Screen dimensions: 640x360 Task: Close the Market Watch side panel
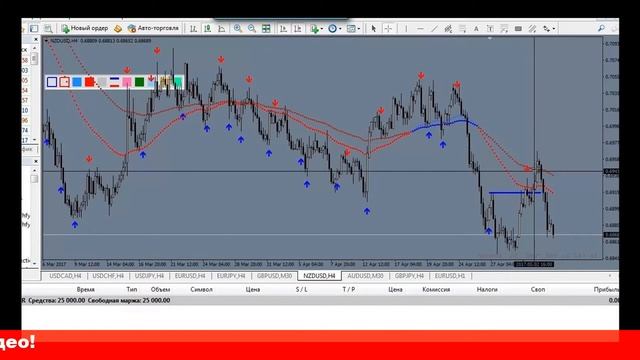coord(36,40)
